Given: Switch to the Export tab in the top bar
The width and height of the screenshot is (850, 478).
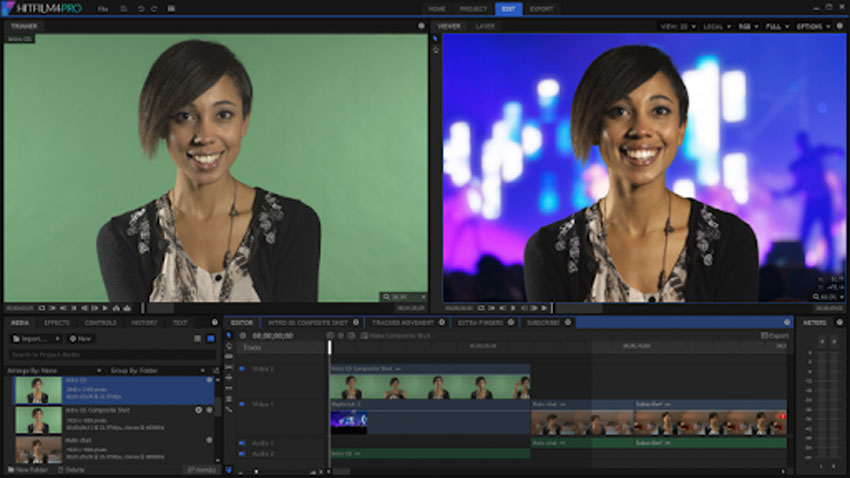Looking at the screenshot, I should click(x=541, y=8).
